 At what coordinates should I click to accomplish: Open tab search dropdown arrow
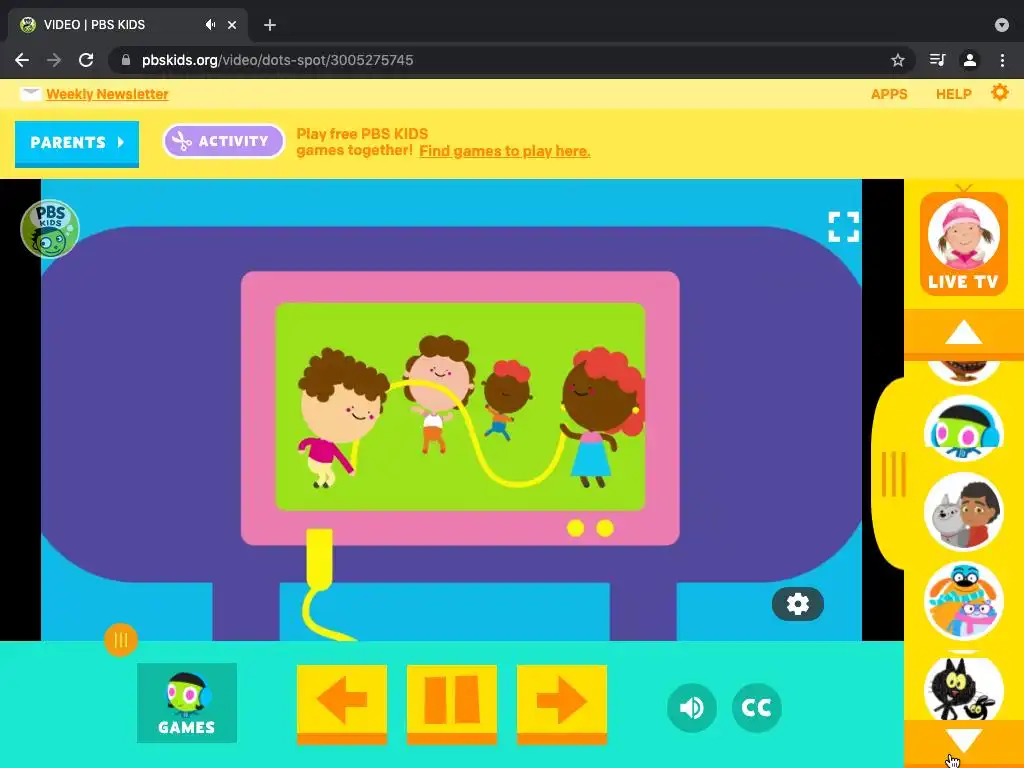coord(1002,25)
